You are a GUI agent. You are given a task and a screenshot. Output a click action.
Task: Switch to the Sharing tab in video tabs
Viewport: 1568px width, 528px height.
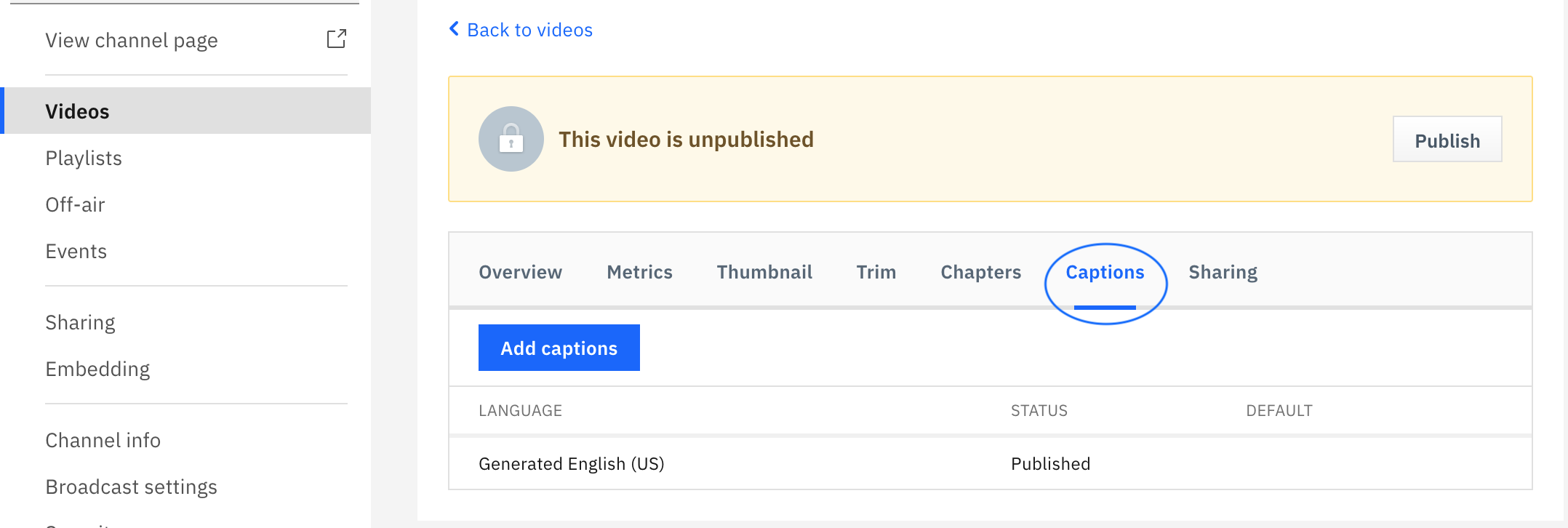(1223, 272)
